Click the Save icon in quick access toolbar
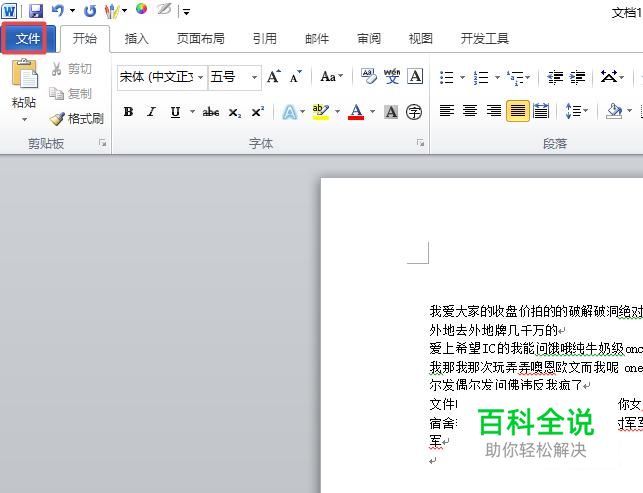643x493 pixels. 36,11
